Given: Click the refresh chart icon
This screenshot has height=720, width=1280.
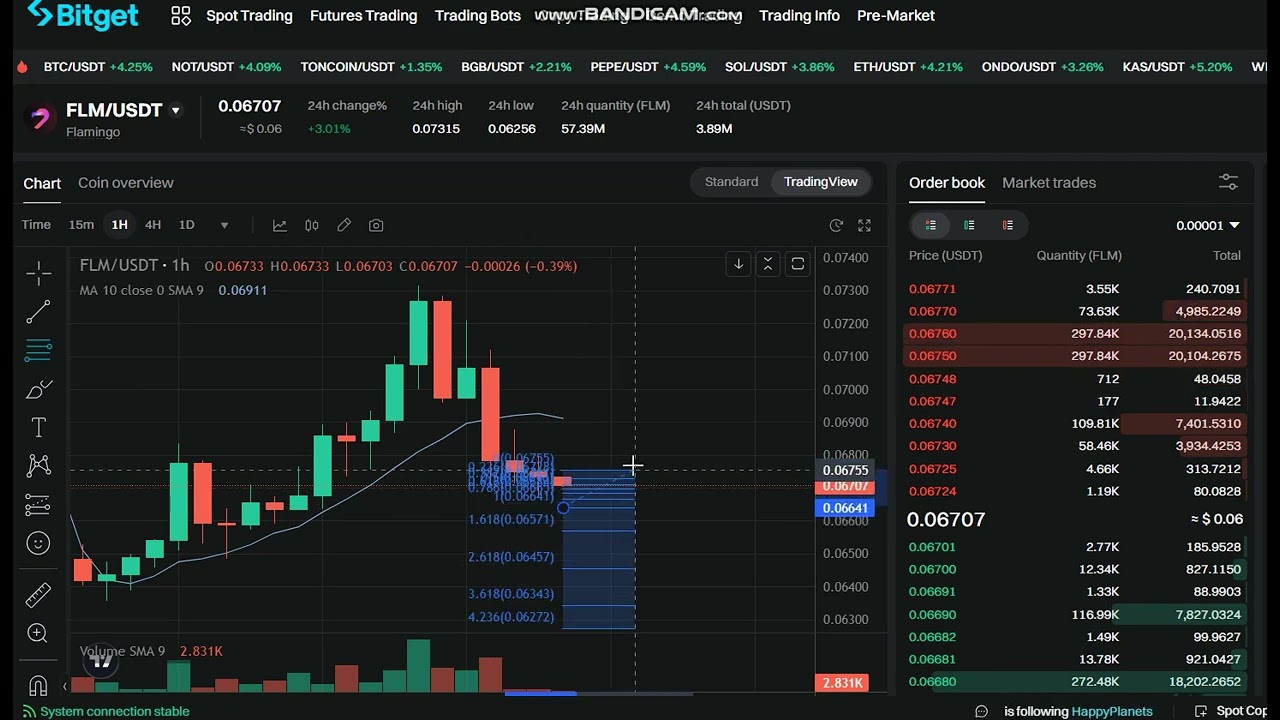Looking at the screenshot, I should click(x=836, y=225).
